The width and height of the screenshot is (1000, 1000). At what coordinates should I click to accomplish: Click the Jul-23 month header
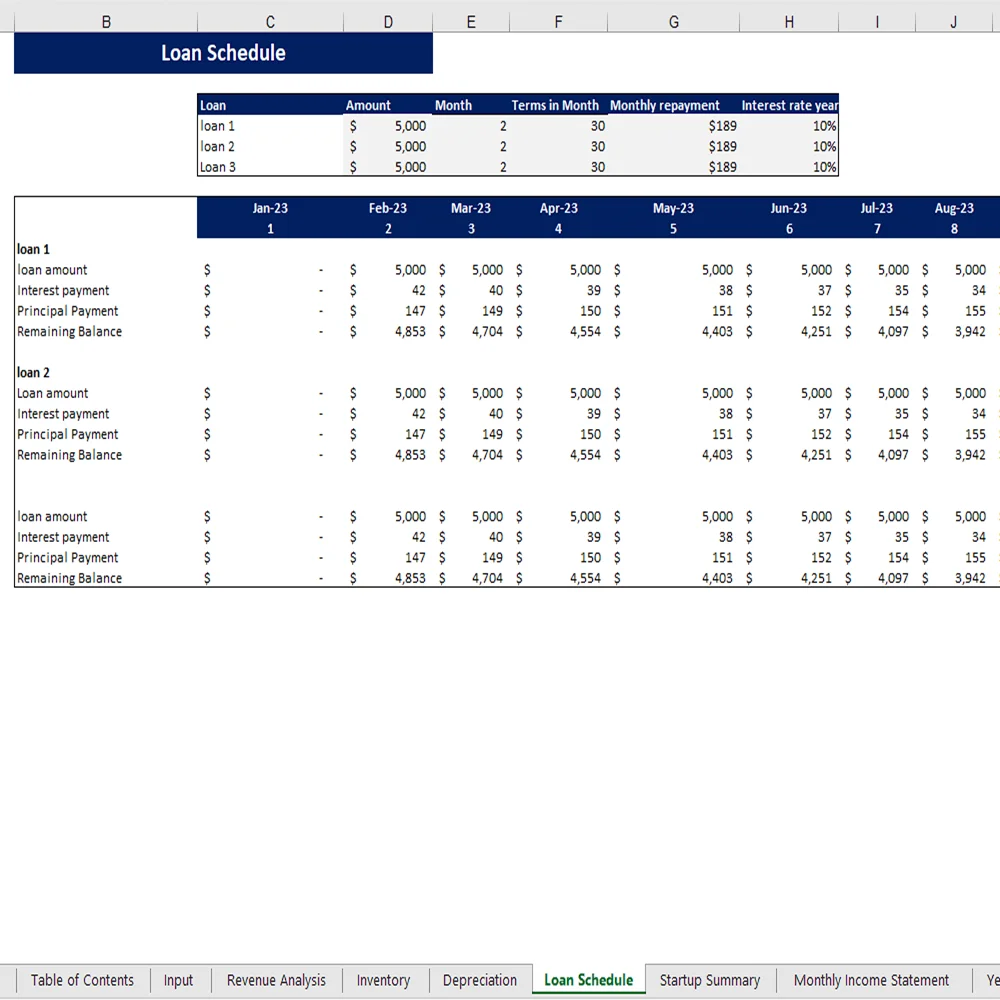point(877,208)
